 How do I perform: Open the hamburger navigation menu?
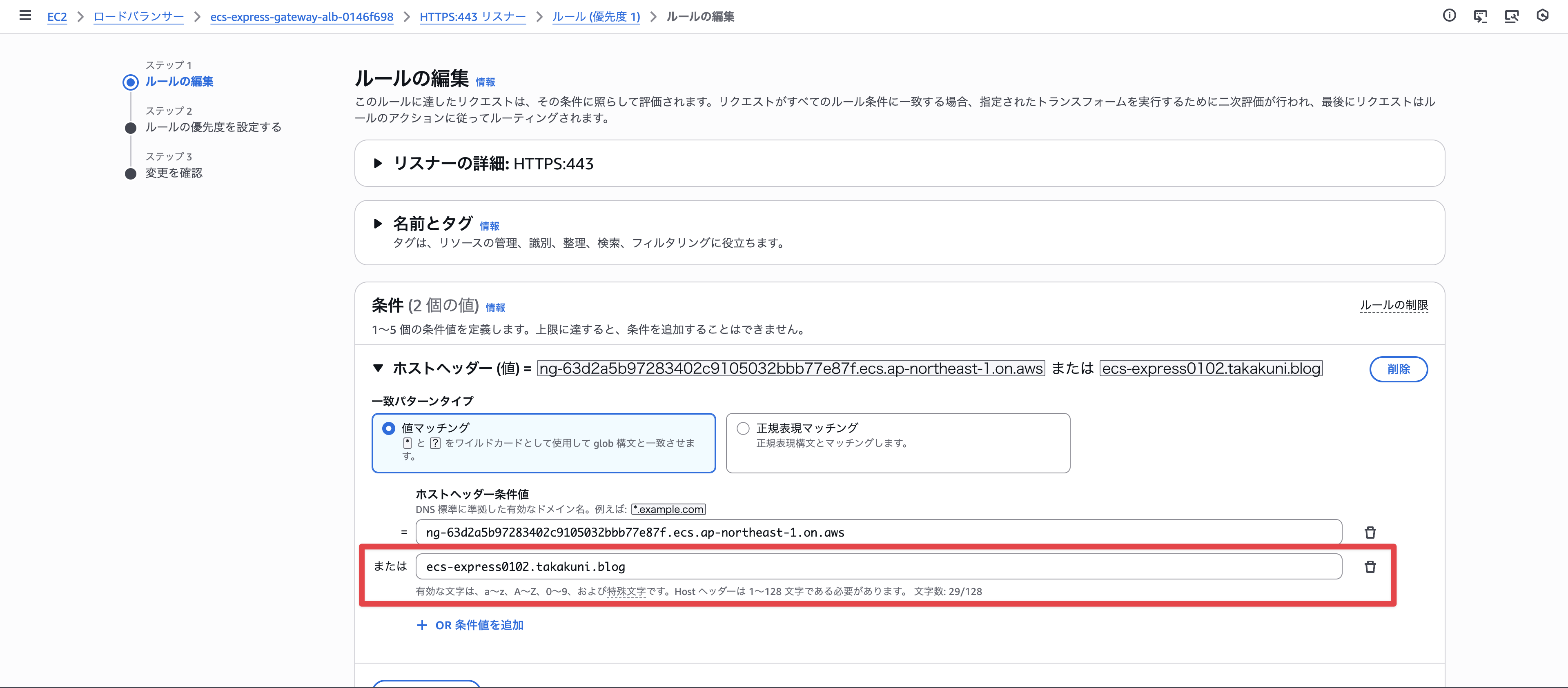click(x=25, y=16)
